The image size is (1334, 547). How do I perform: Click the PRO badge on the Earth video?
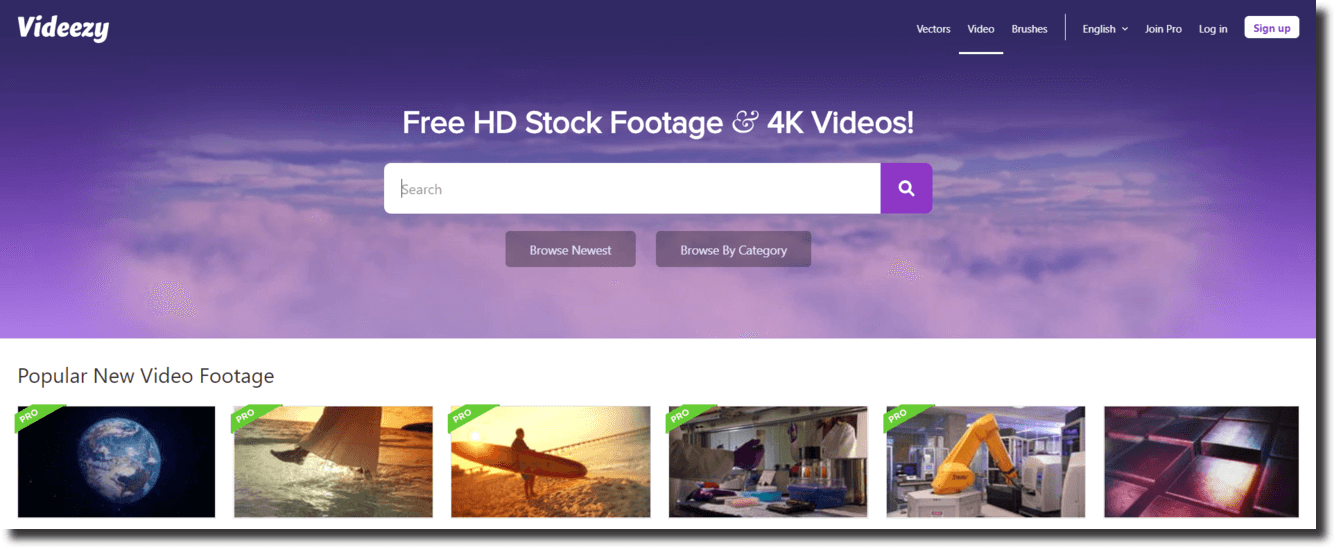click(x=35, y=416)
